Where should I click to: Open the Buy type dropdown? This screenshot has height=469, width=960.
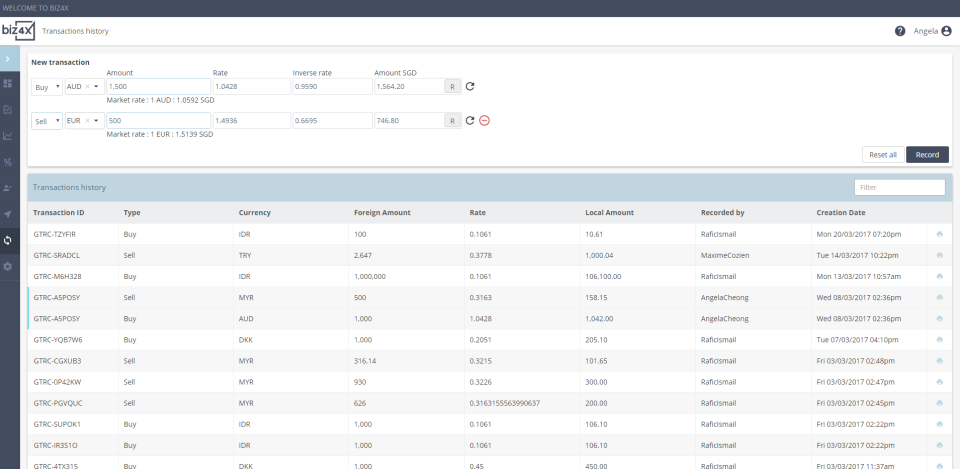pyautogui.click(x=47, y=87)
